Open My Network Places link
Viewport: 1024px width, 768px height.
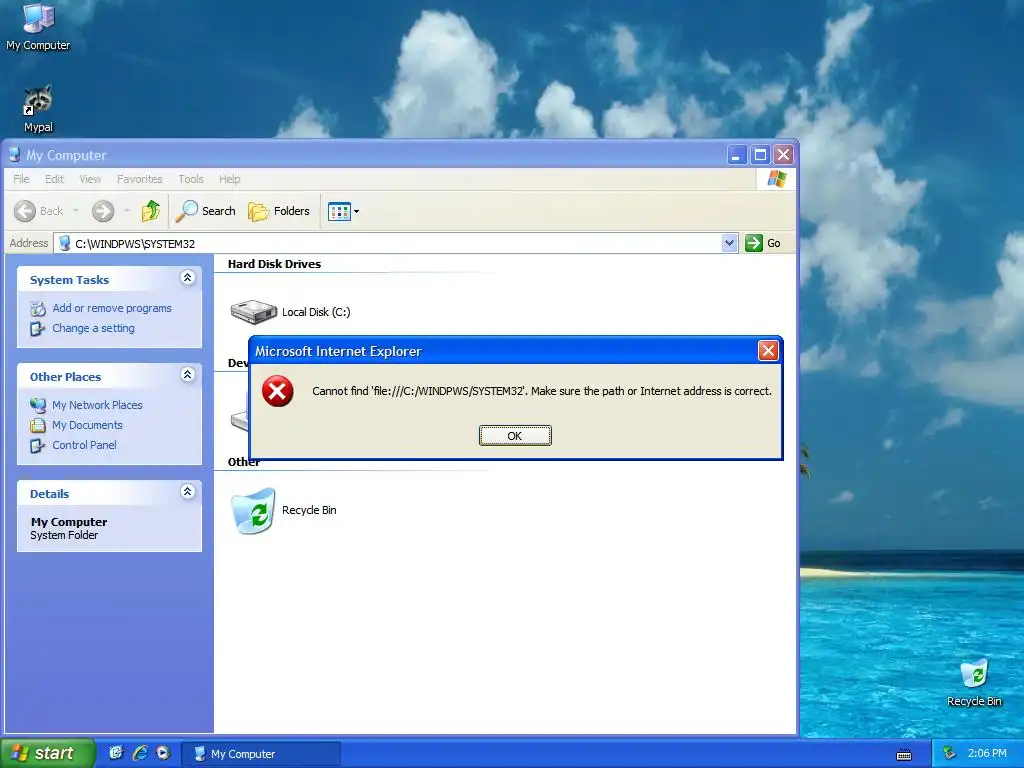tap(97, 405)
